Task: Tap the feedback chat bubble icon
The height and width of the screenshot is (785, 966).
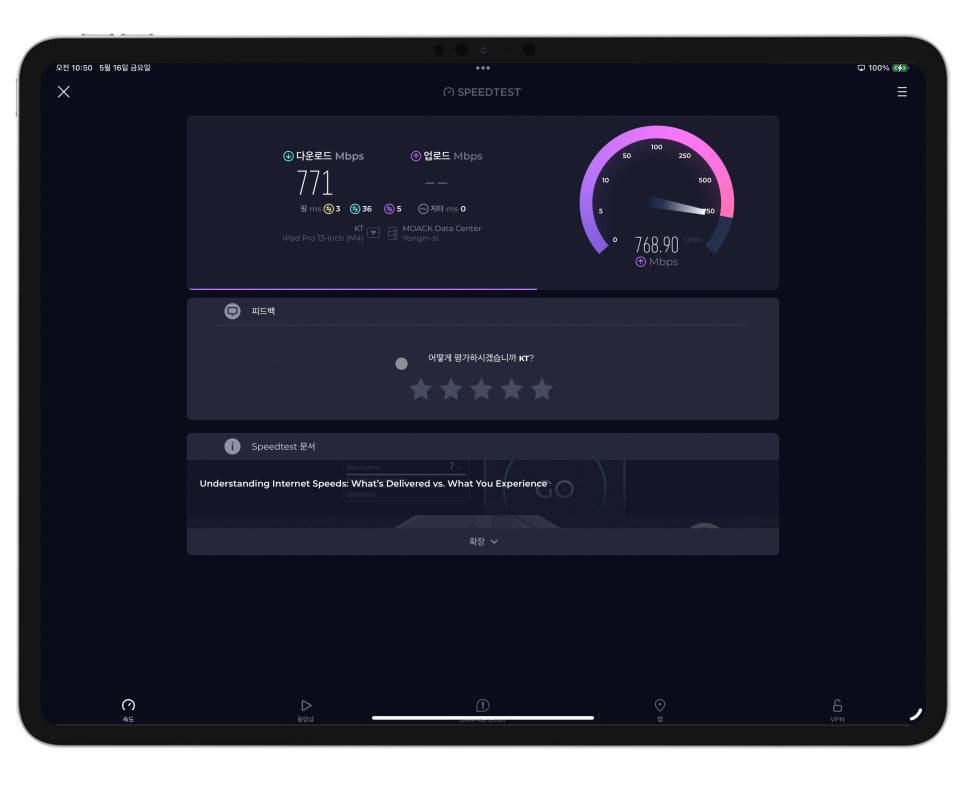Action: (x=232, y=311)
